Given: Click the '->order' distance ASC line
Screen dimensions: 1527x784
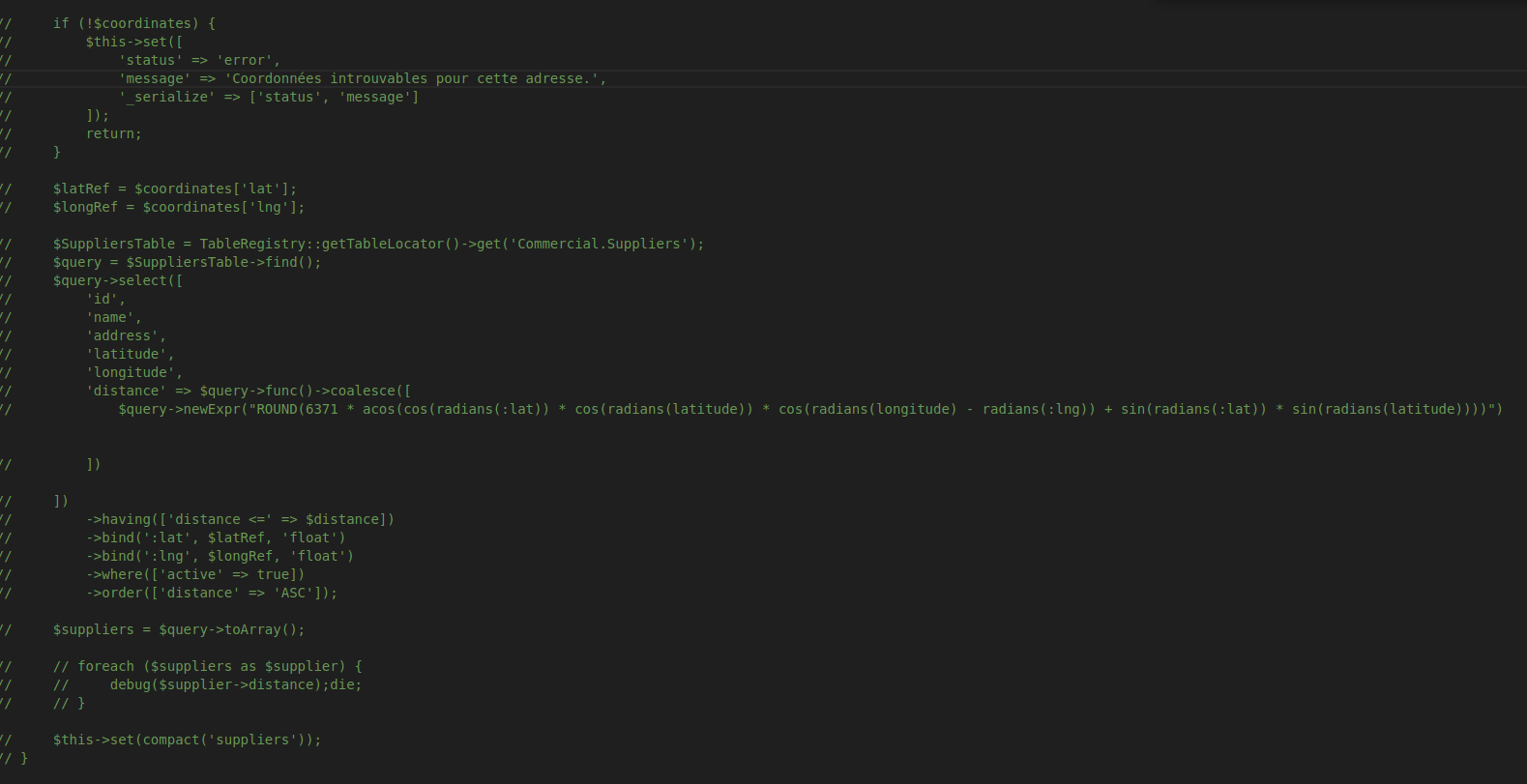Looking at the screenshot, I should click(211, 593).
